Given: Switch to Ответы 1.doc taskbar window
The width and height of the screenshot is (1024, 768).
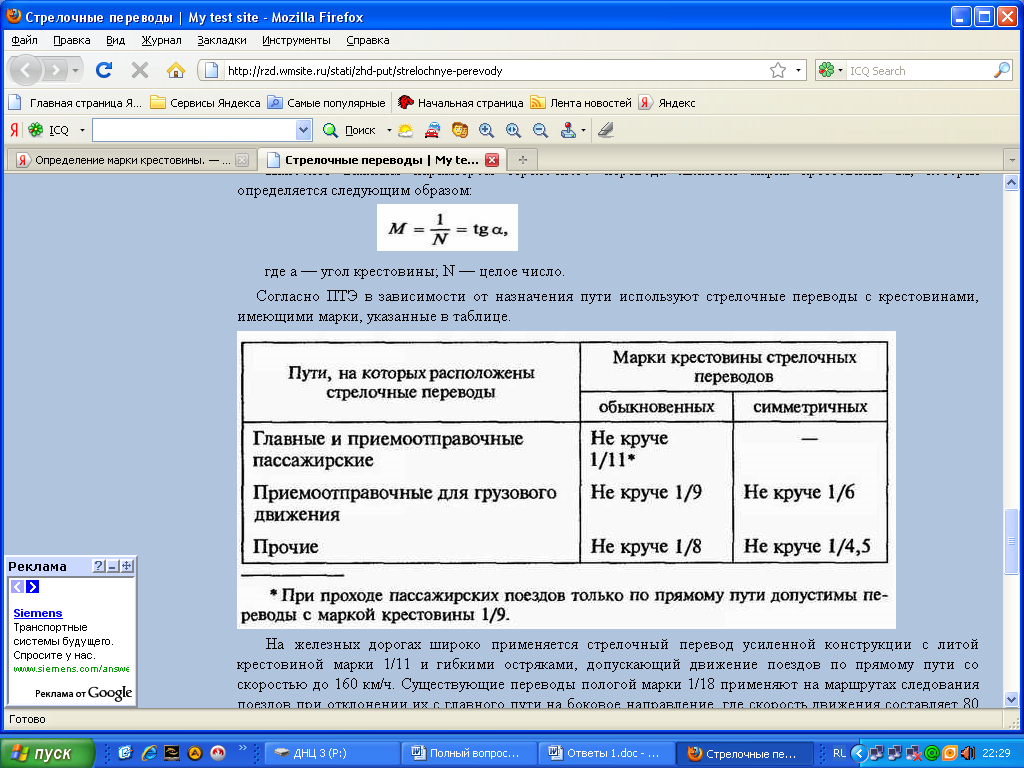Looking at the screenshot, I should [x=605, y=753].
